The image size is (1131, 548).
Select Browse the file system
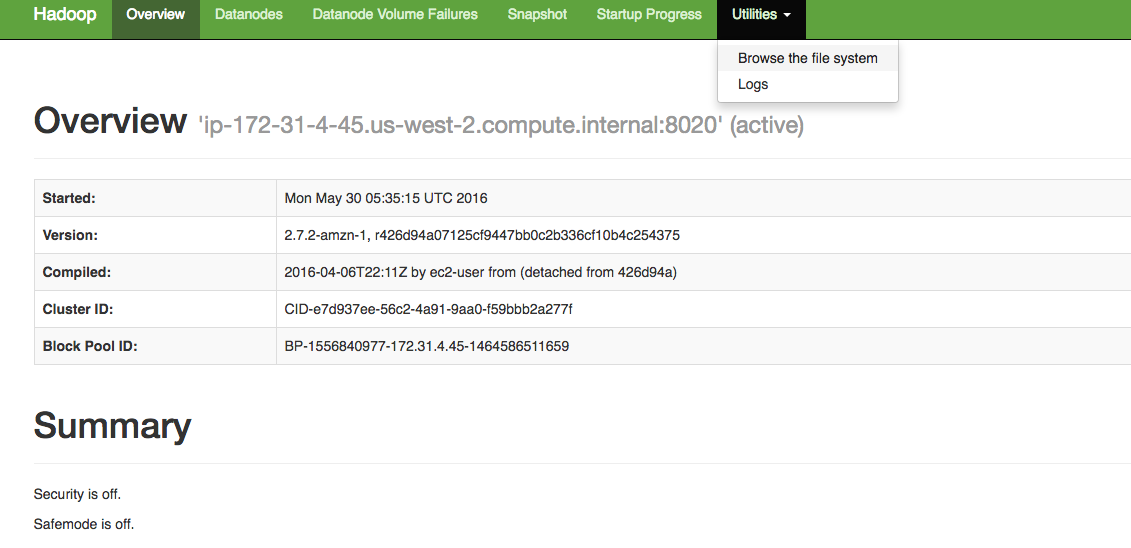(807, 58)
